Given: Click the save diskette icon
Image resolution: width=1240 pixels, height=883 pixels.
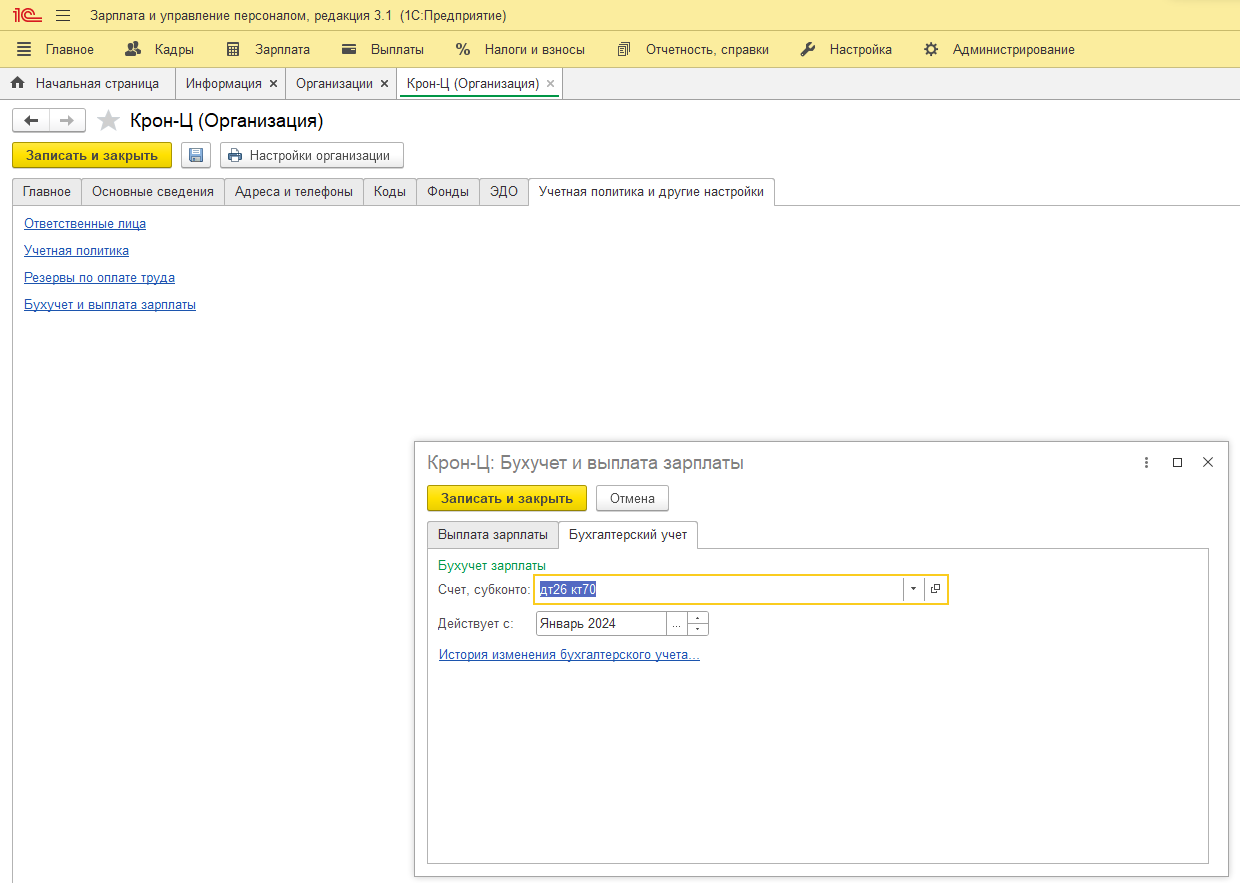Looking at the screenshot, I should pyautogui.click(x=196, y=155).
